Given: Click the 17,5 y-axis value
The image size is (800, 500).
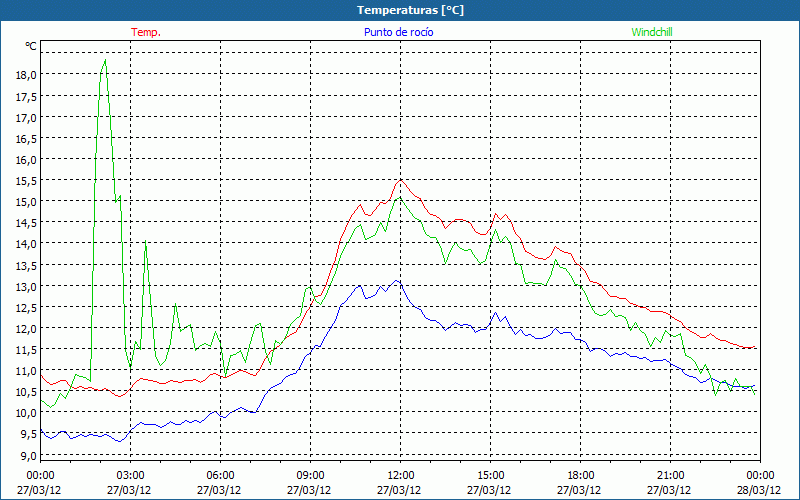Looking at the screenshot, I should [x=27, y=96].
